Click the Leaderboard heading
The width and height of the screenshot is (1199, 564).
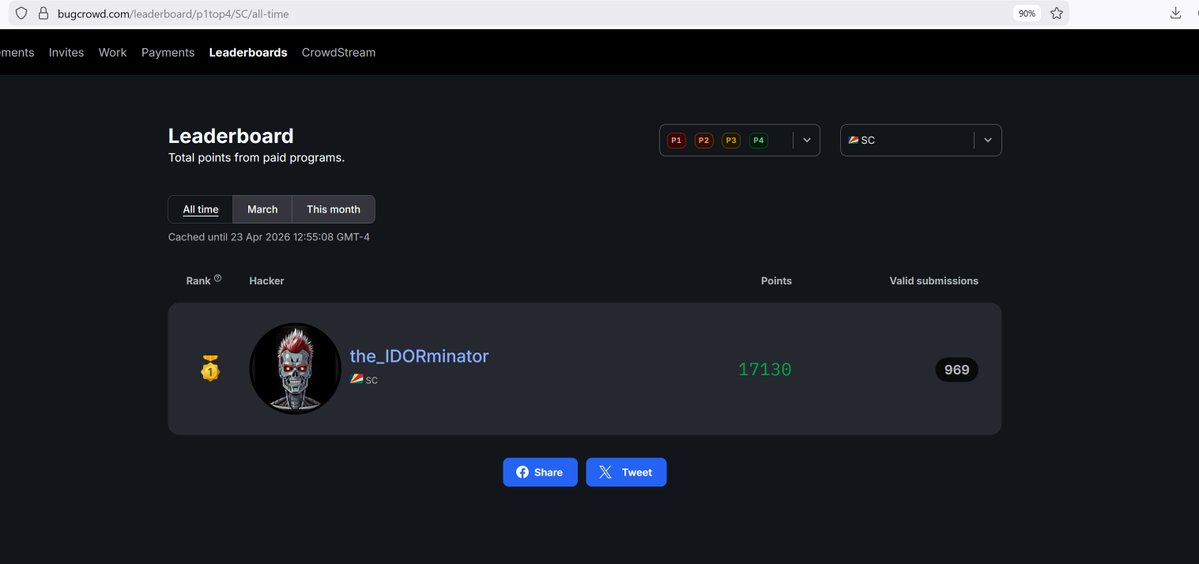tap(231, 136)
